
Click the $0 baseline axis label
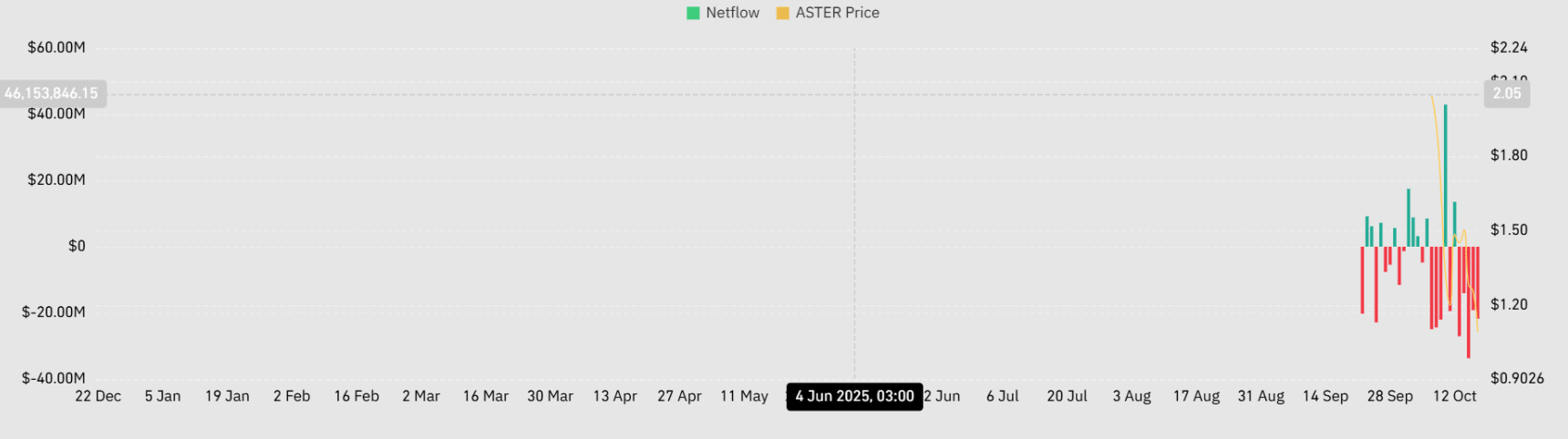pos(77,246)
